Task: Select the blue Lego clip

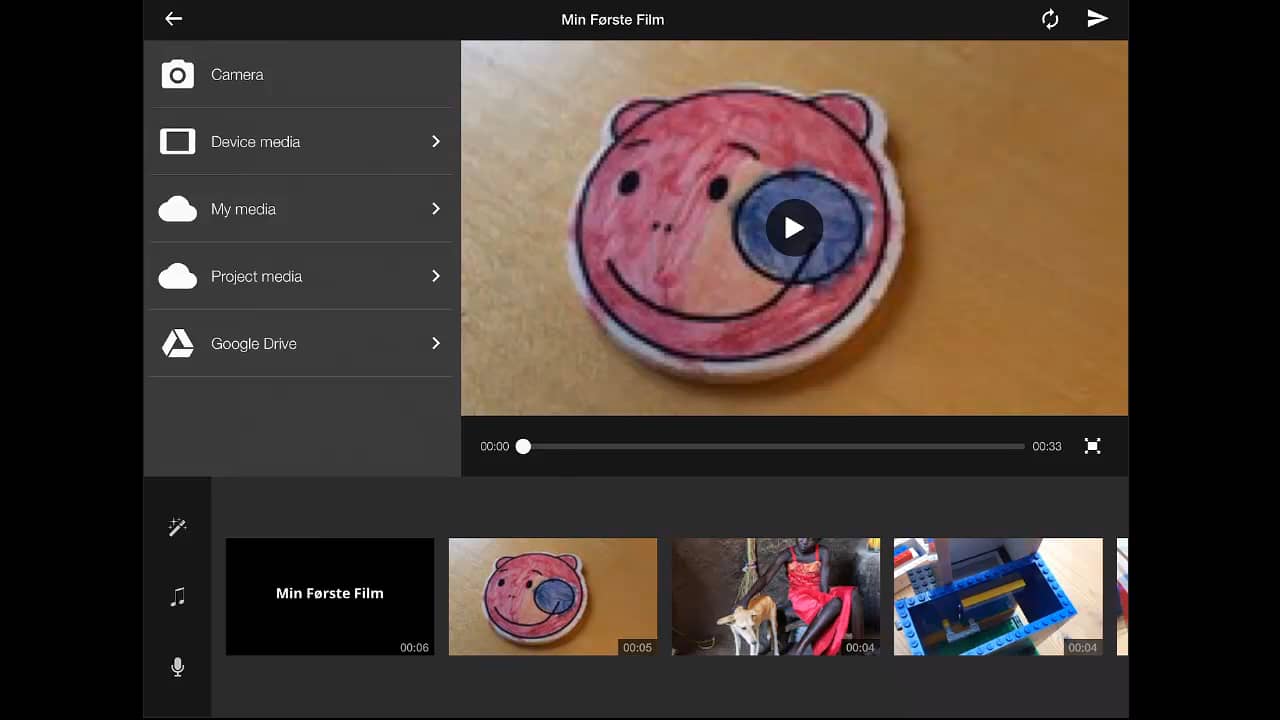Action: coord(998,597)
